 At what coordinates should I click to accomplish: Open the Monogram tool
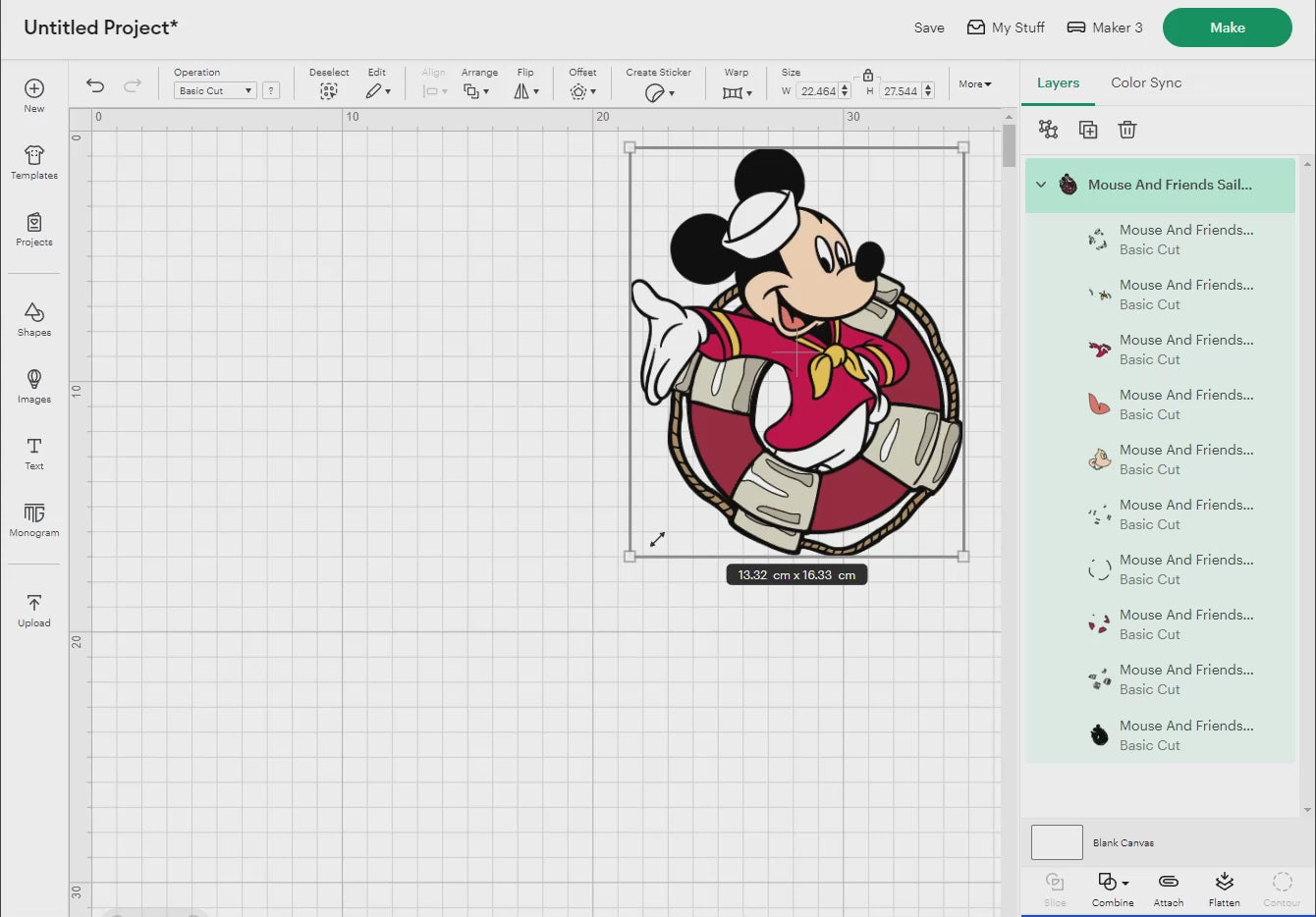coord(34,519)
